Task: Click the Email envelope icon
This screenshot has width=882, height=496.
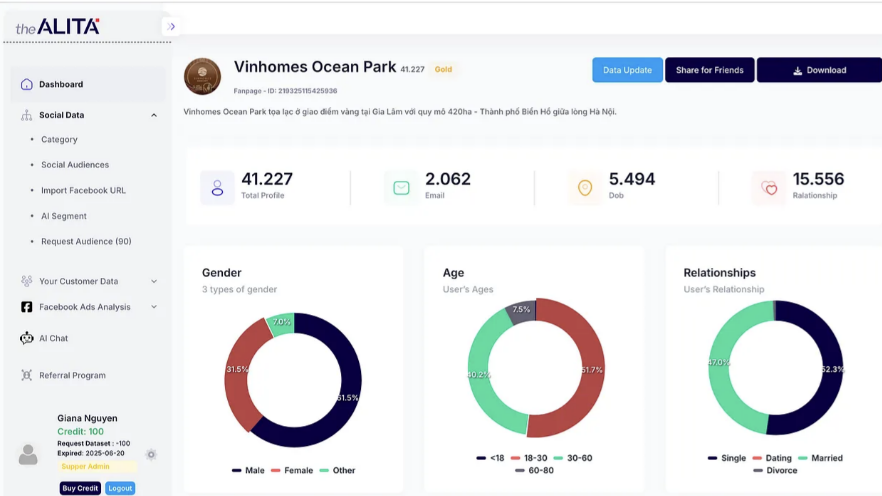Action: 401,188
